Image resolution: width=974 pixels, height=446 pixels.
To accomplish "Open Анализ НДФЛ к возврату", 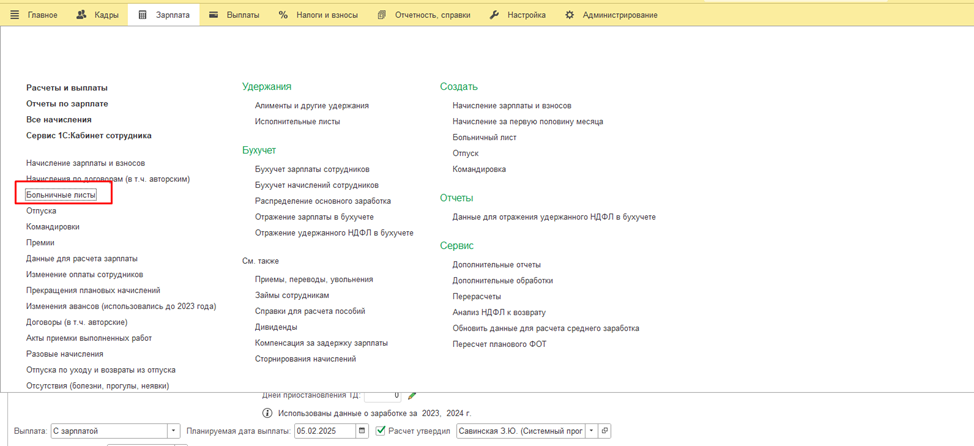I will (x=499, y=312).
